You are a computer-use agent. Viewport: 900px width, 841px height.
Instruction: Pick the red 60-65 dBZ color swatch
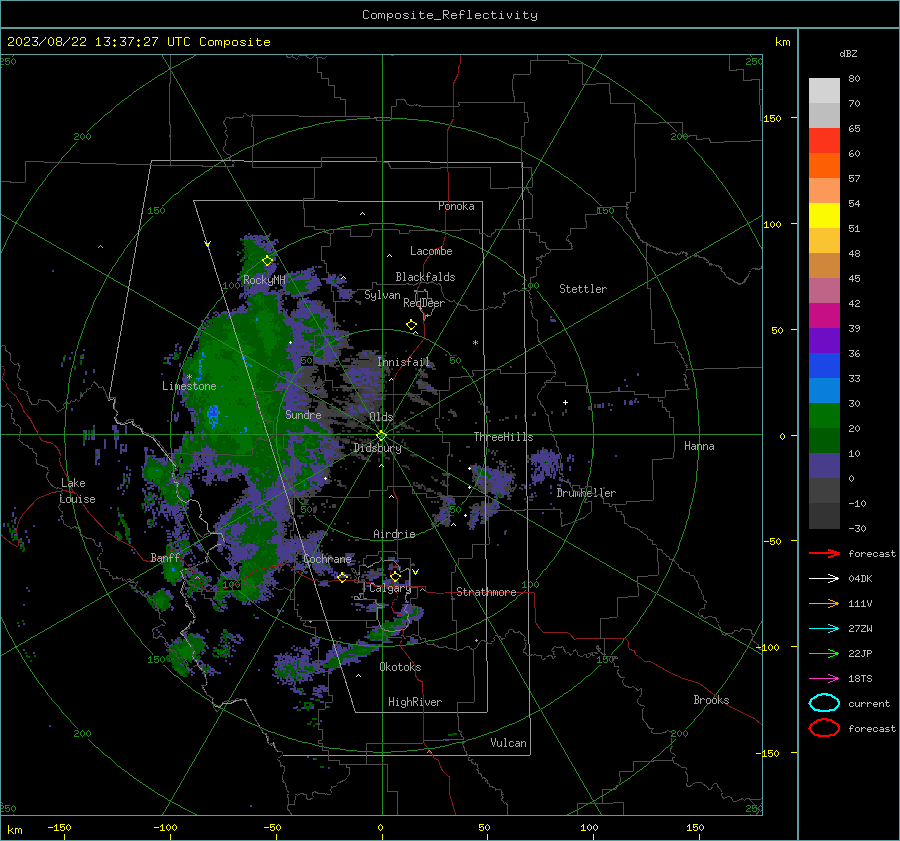pos(824,141)
